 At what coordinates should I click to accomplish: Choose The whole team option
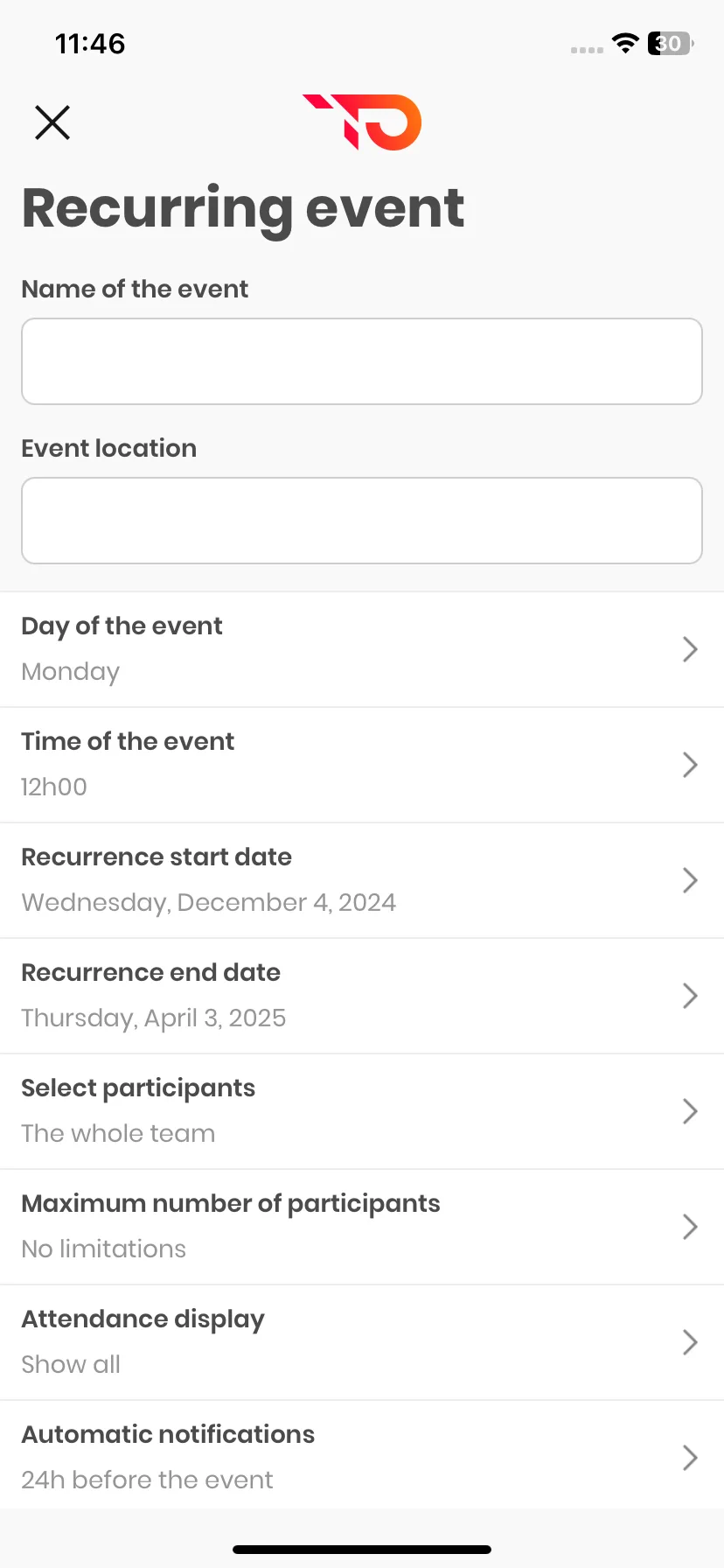(x=118, y=1133)
